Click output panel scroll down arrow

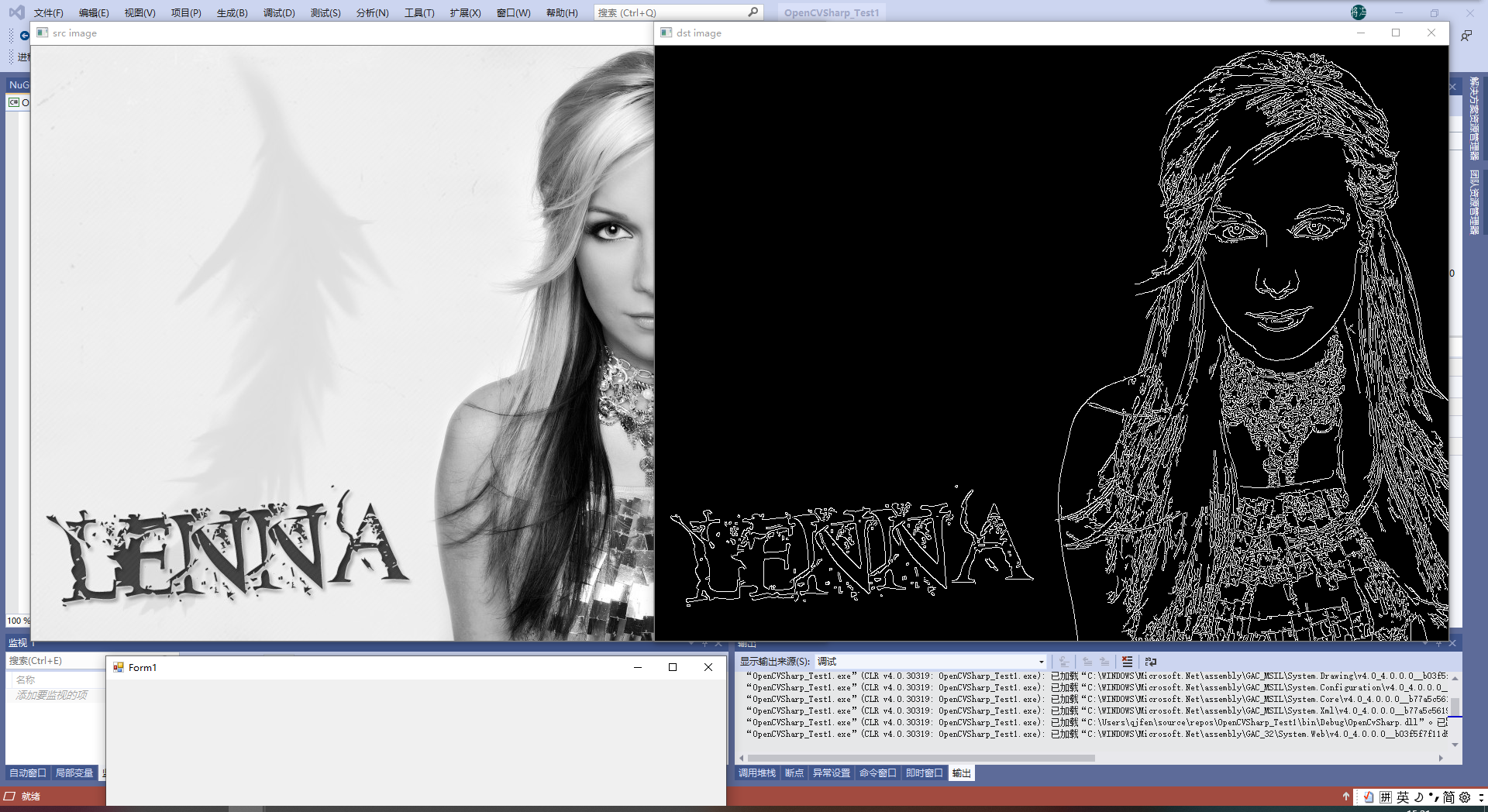[1455, 745]
